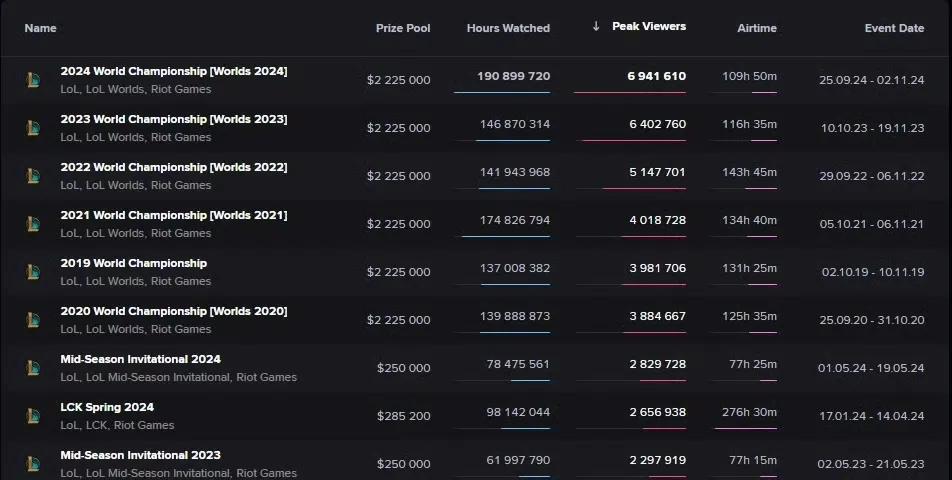The width and height of the screenshot is (952, 480).
Task: Open the Mid-Season Invitational 2023 event
Action: point(140,455)
